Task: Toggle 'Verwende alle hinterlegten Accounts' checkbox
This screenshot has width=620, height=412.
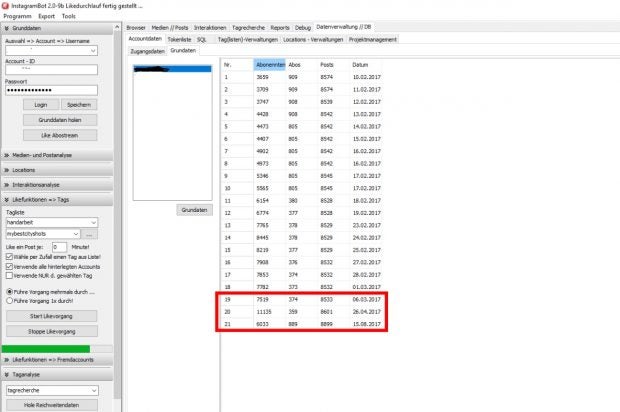Action: (9, 267)
